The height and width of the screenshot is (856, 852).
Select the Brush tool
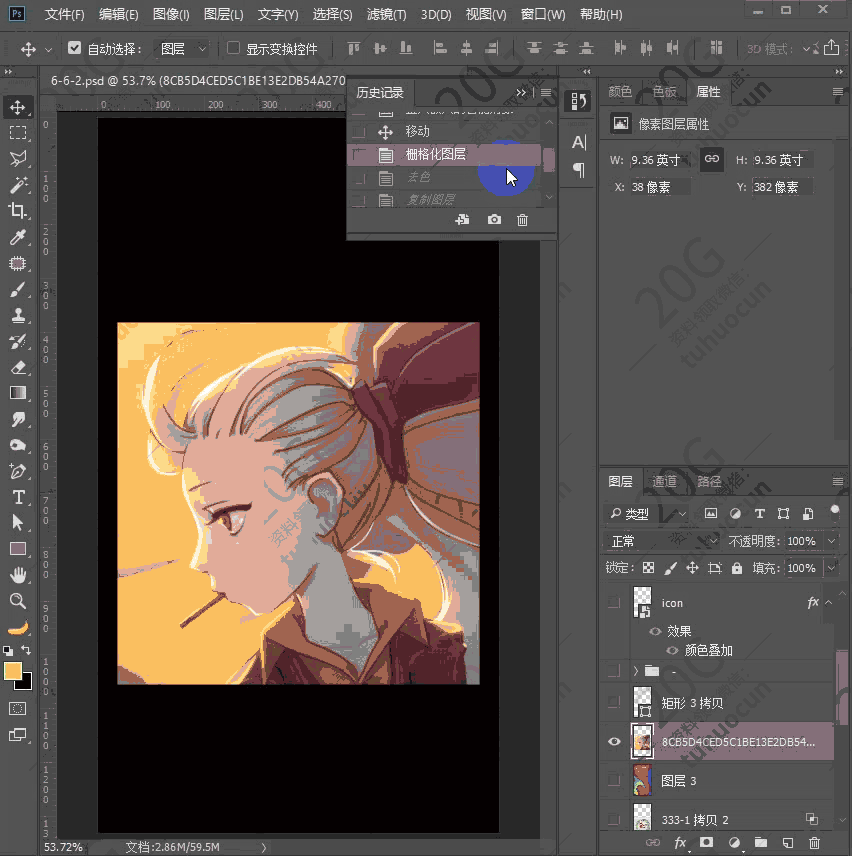tap(17, 289)
